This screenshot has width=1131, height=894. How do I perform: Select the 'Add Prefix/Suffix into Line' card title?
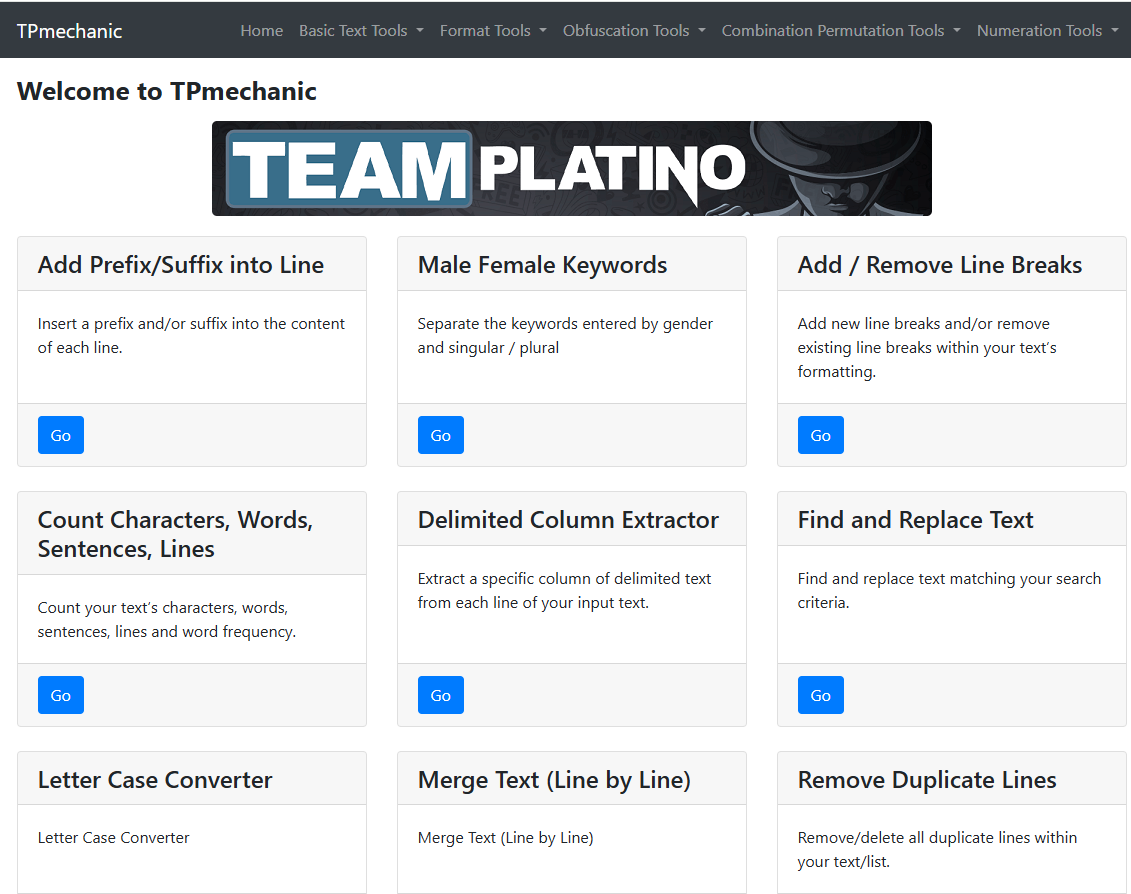point(181,265)
